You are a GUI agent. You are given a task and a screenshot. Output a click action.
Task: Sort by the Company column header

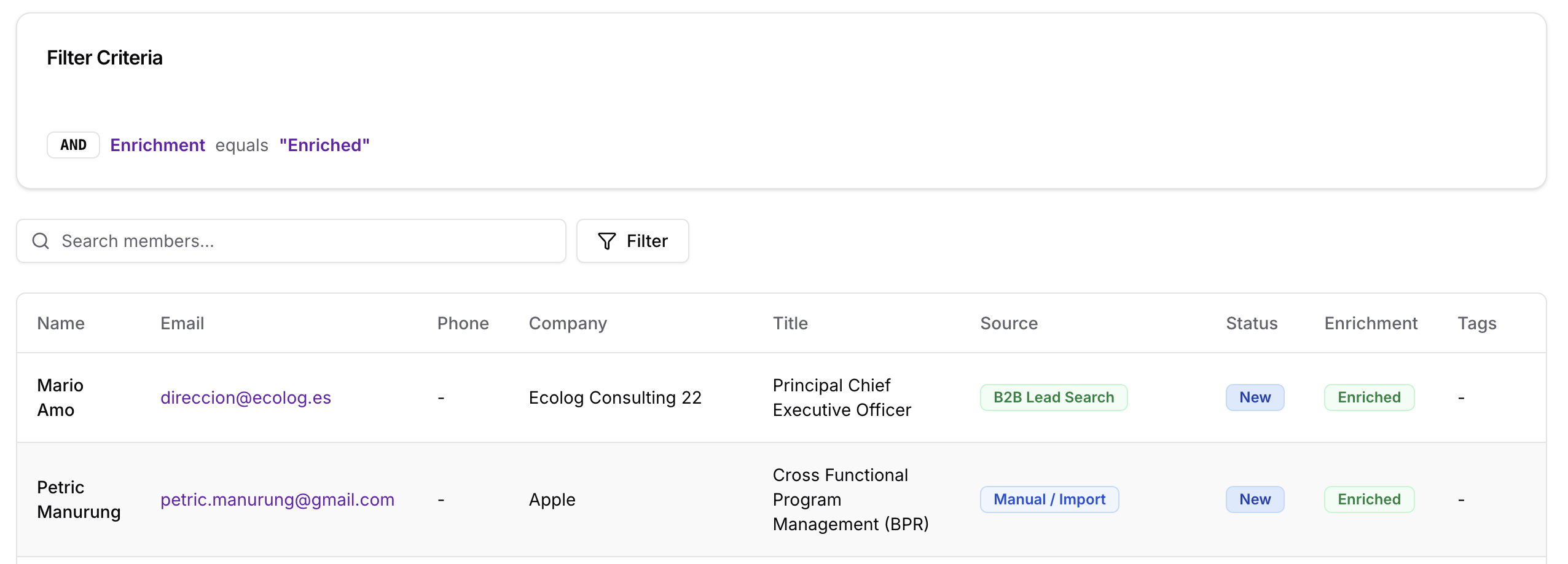(568, 323)
